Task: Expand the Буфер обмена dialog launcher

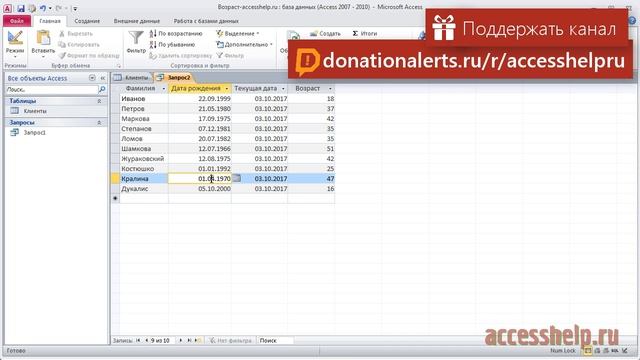Action: coord(119,66)
